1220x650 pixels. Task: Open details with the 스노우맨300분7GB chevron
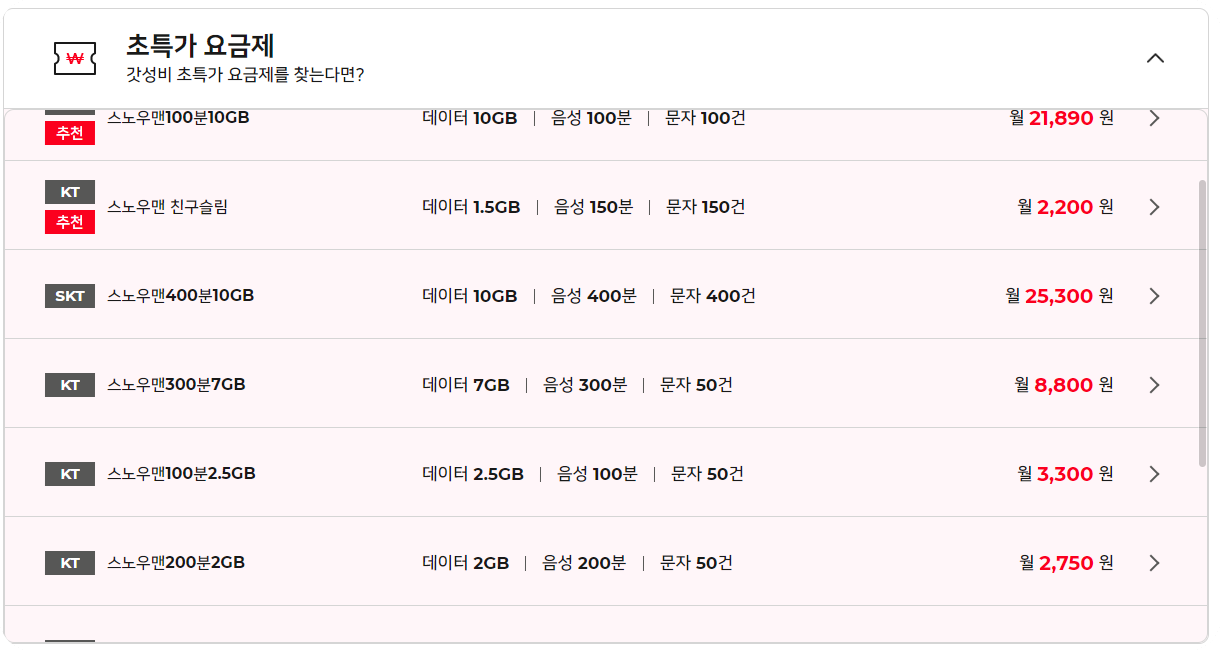click(x=1154, y=384)
